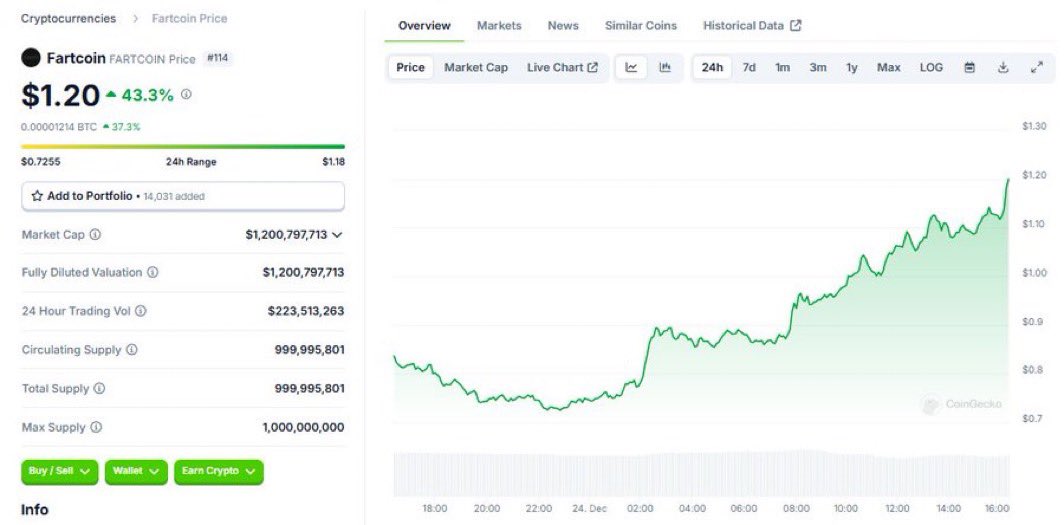Select Price chart mode

tap(411, 67)
